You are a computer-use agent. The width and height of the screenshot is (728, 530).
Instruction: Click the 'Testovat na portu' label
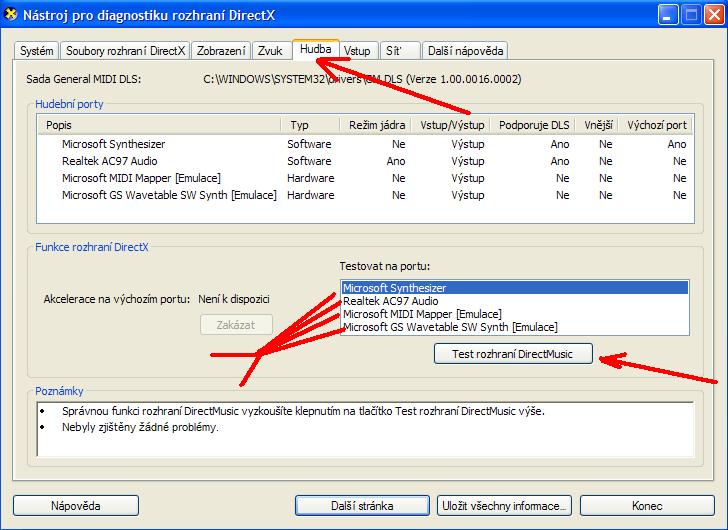pos(384,266)
